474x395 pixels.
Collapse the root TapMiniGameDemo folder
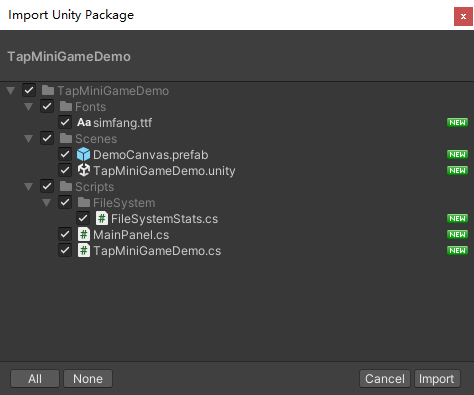[x=11, y=90]
